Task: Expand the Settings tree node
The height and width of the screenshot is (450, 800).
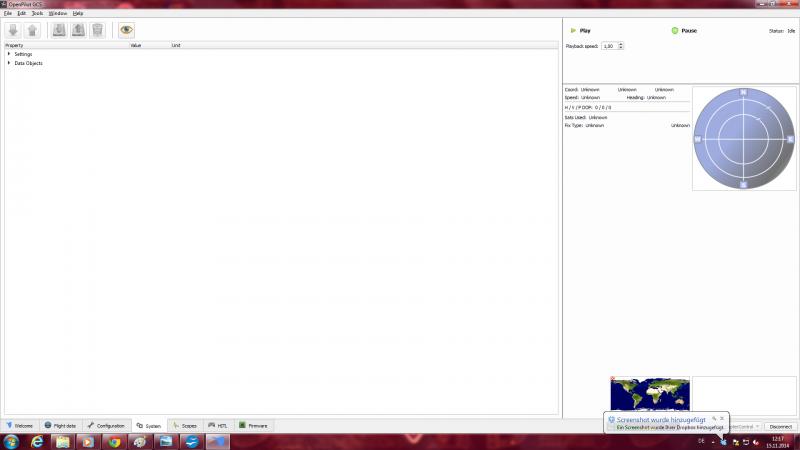Action: 9,54
